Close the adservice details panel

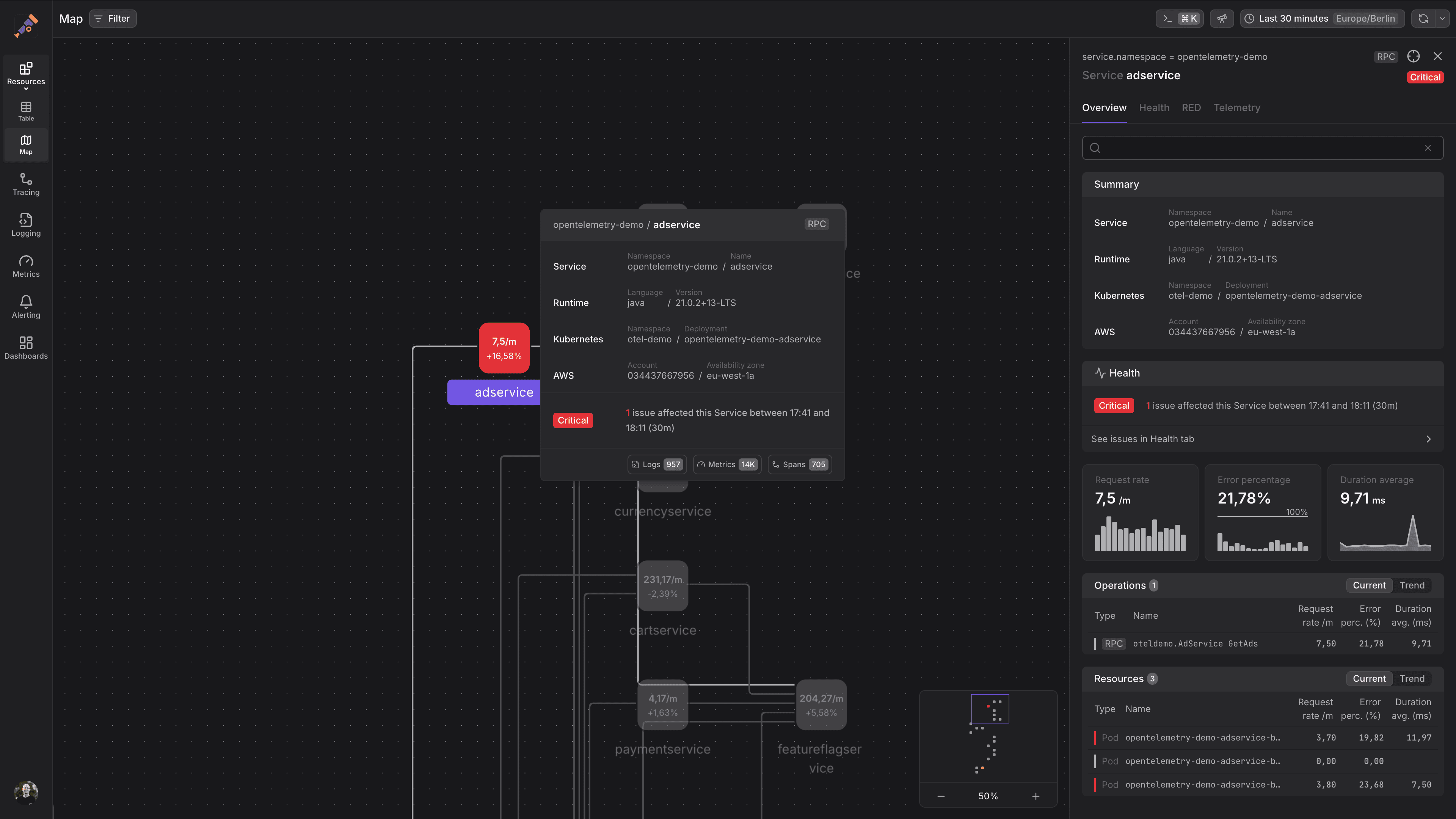1438,56
